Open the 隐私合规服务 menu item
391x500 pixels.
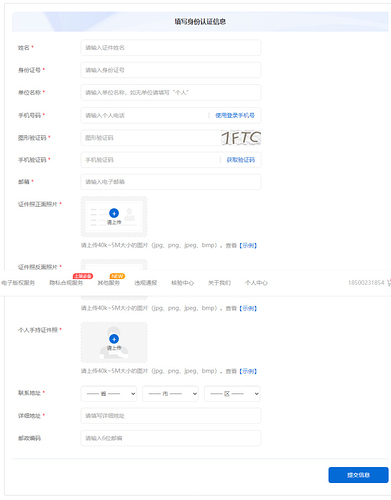coord(66,283)
